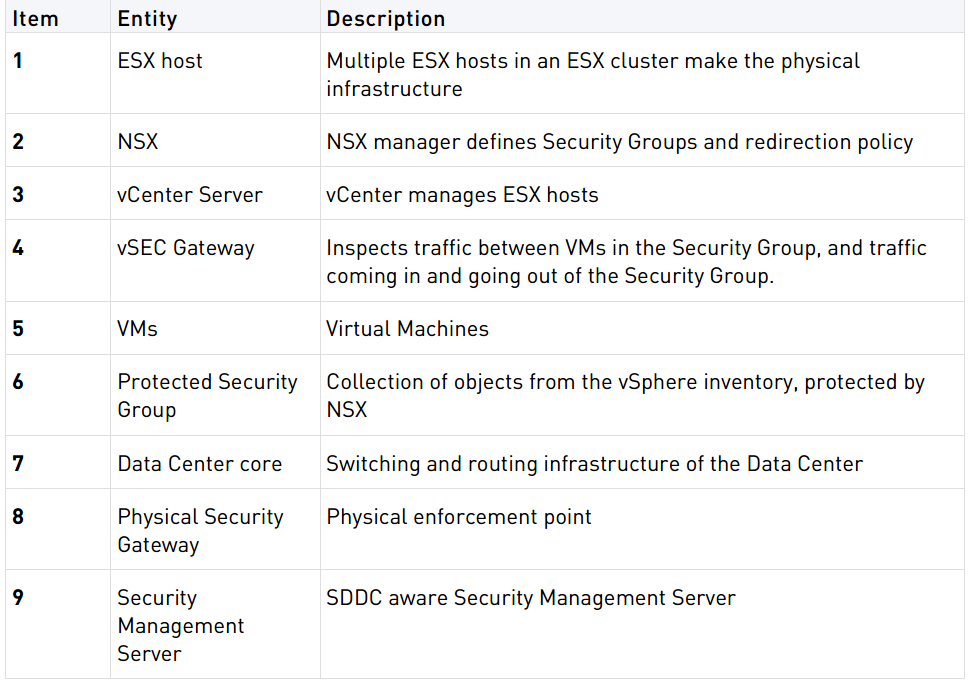Click the Security Management Server entity
Screen dimensions: 972x685
[180, 625]
